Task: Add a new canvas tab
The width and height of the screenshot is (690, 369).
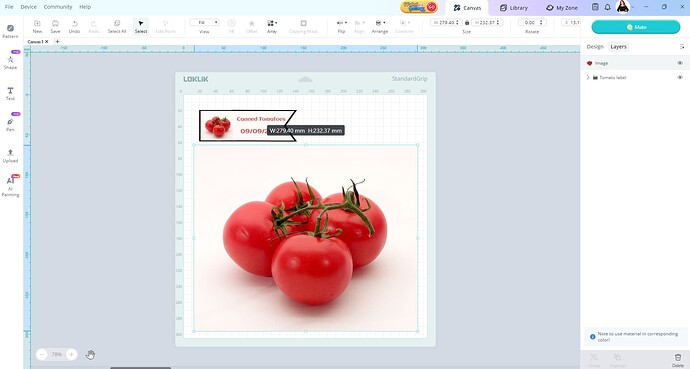Action: click(57, 41)
